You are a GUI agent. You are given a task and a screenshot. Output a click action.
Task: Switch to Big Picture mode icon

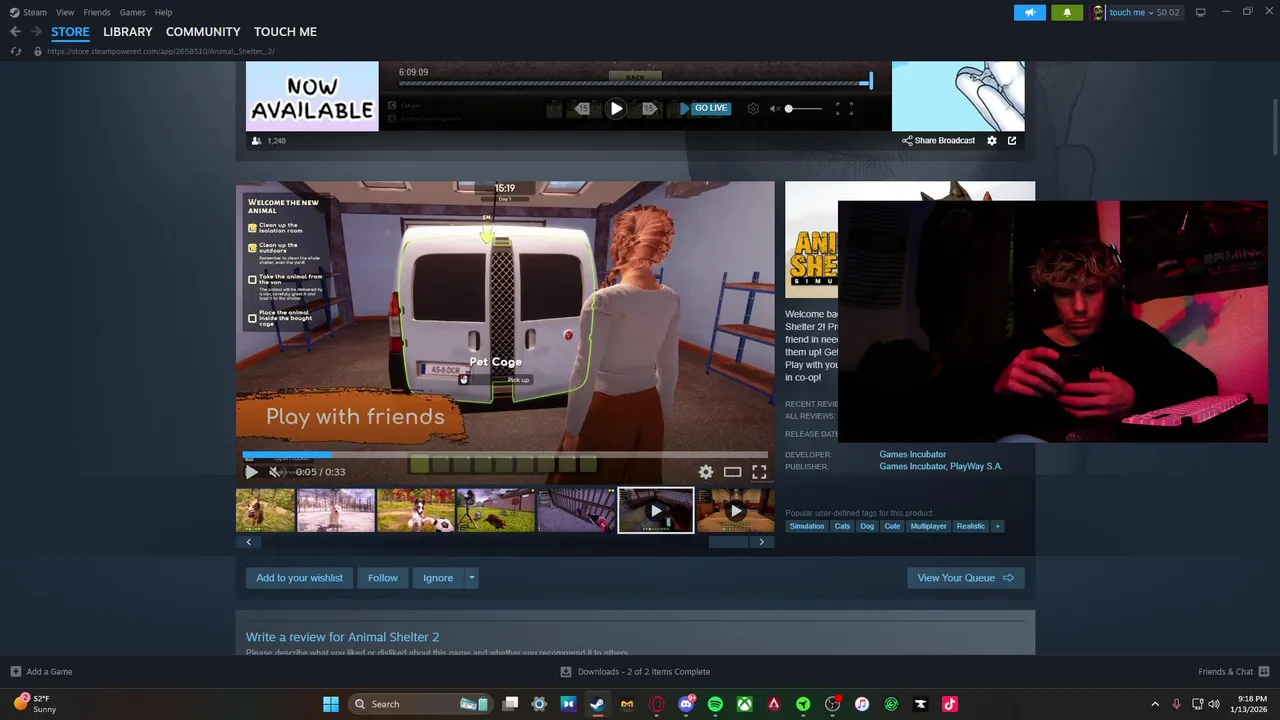pyautogui.click(x=1200, y=12)
